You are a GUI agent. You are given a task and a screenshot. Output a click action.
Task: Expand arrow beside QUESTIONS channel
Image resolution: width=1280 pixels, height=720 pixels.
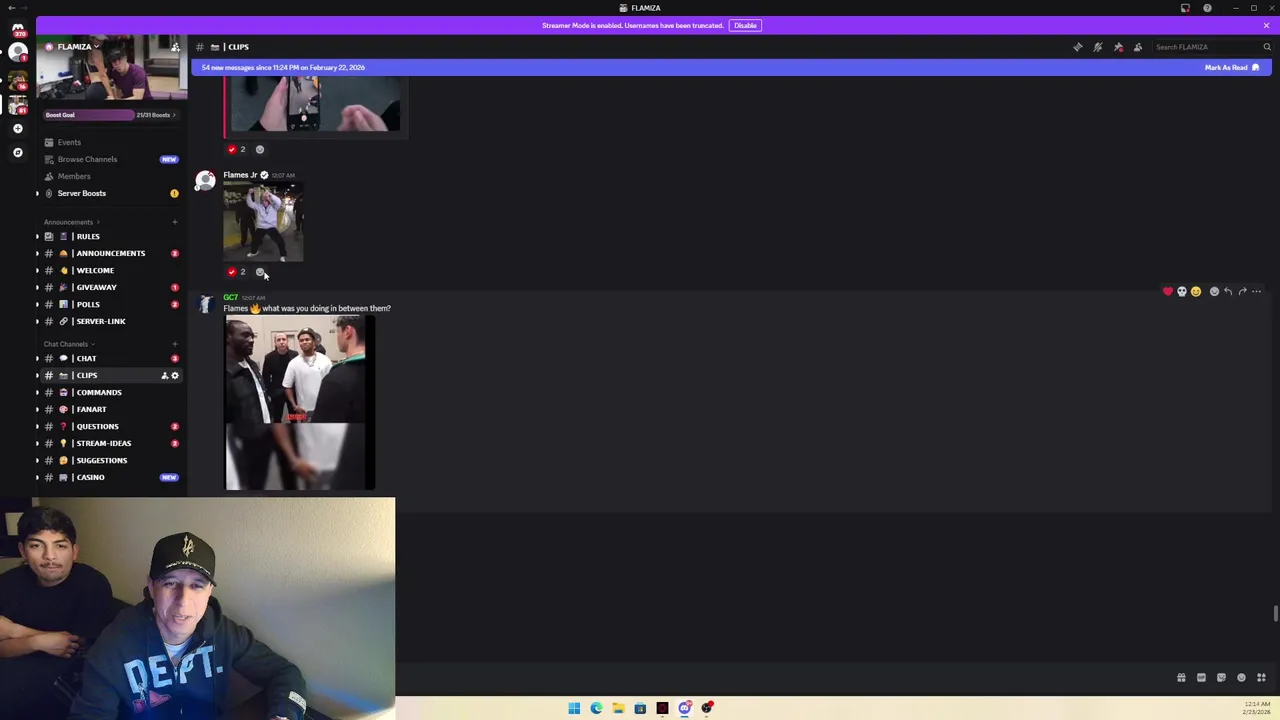(37, 426)
